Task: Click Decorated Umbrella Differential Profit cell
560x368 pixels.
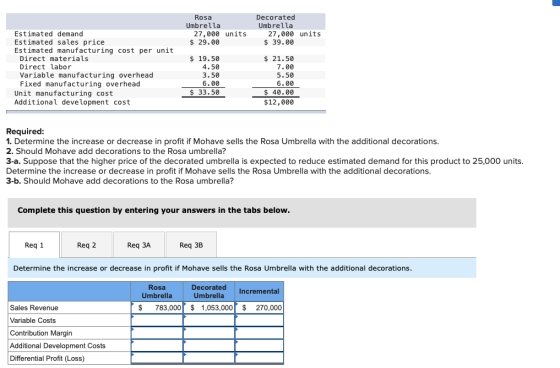Action: click(209, 358)
